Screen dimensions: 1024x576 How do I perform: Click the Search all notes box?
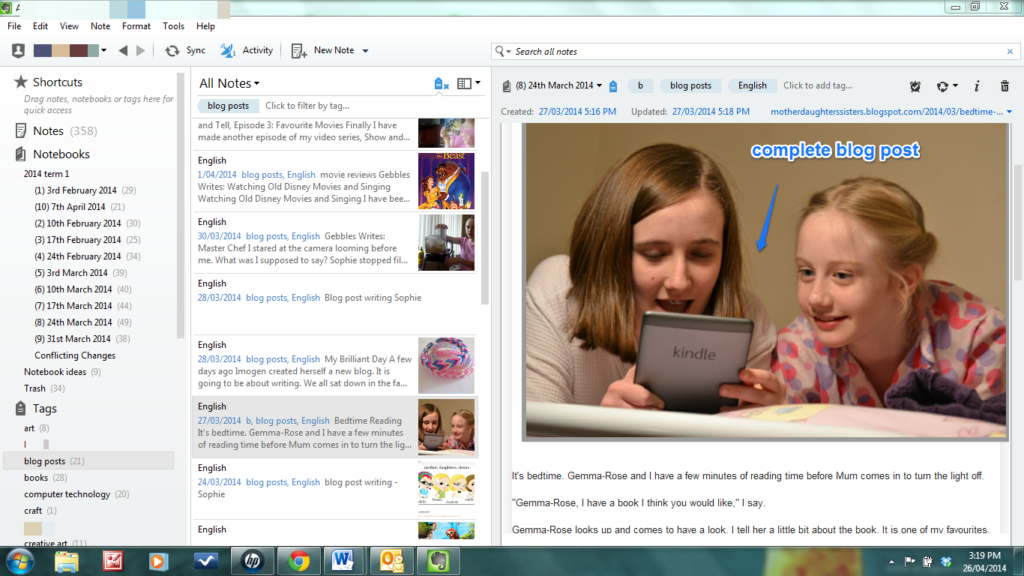[x=755, y=51]
